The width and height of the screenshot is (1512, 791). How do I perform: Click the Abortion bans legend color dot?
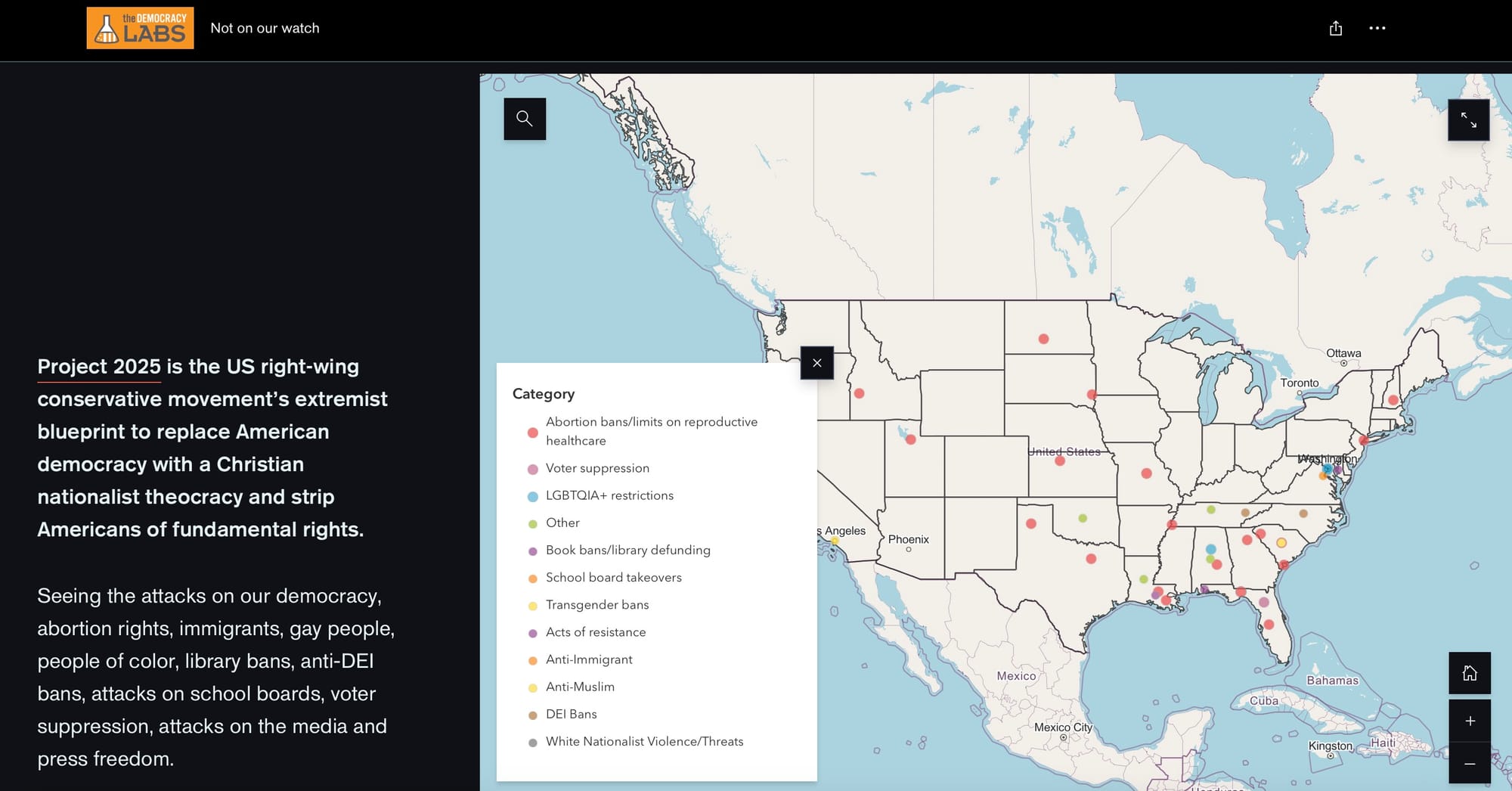point(532,433)
